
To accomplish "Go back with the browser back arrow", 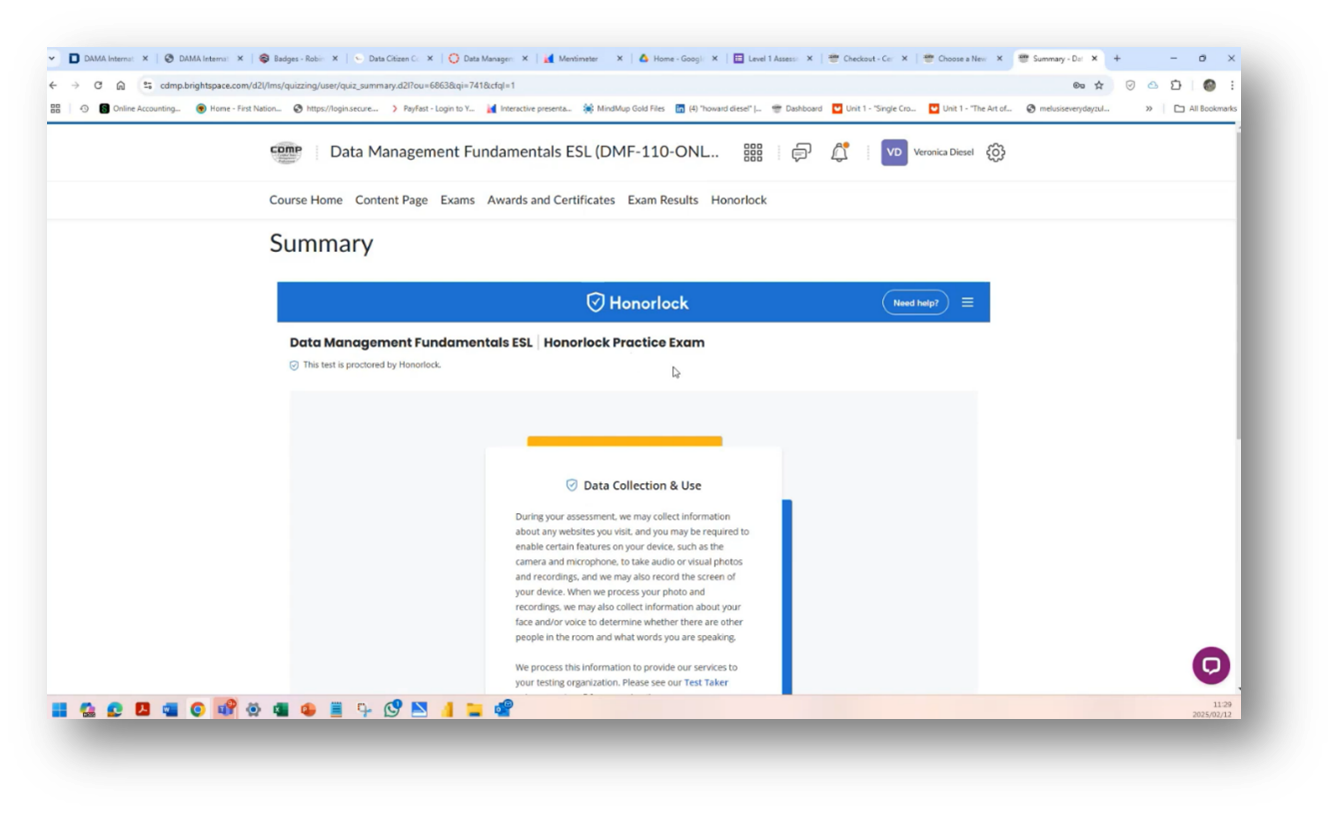I will coord(54,86).
